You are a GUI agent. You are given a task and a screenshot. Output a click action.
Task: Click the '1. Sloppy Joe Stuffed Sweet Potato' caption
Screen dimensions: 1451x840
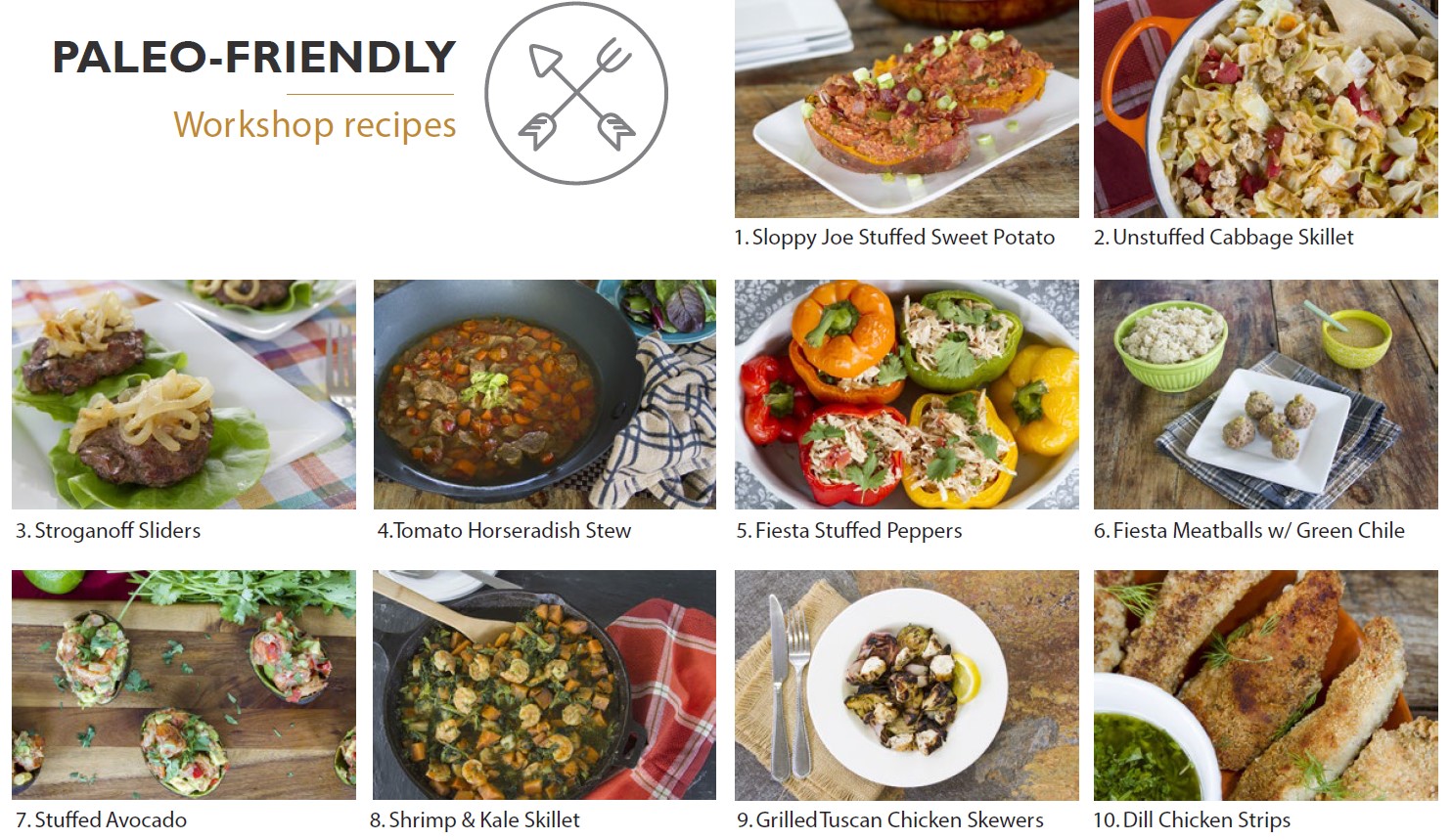pos(894,238)
